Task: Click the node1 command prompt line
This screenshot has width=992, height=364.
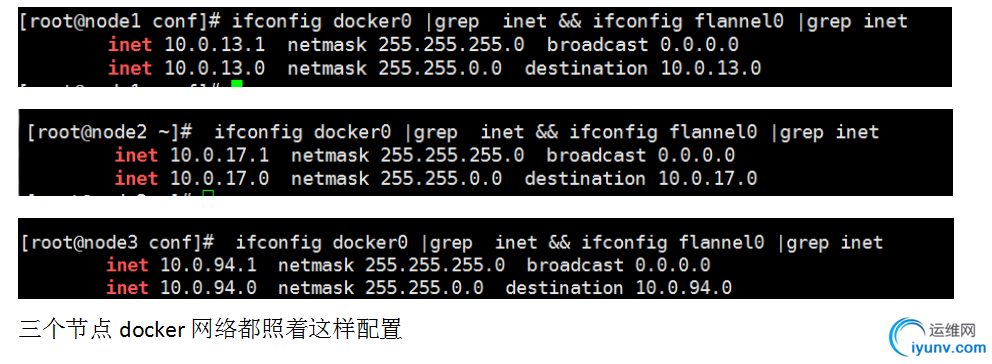Action: click(x=463, y=22)
